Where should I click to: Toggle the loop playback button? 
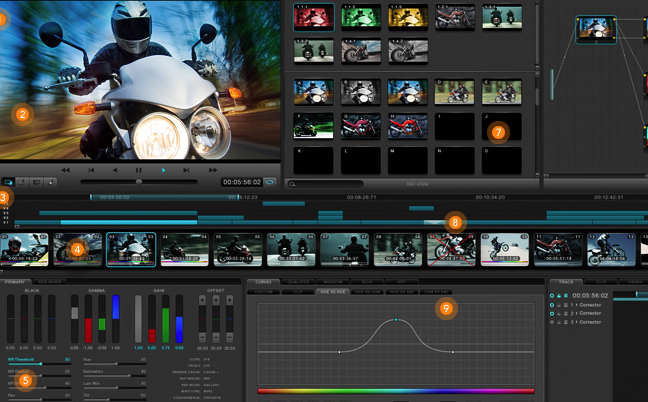pos(270,182)
